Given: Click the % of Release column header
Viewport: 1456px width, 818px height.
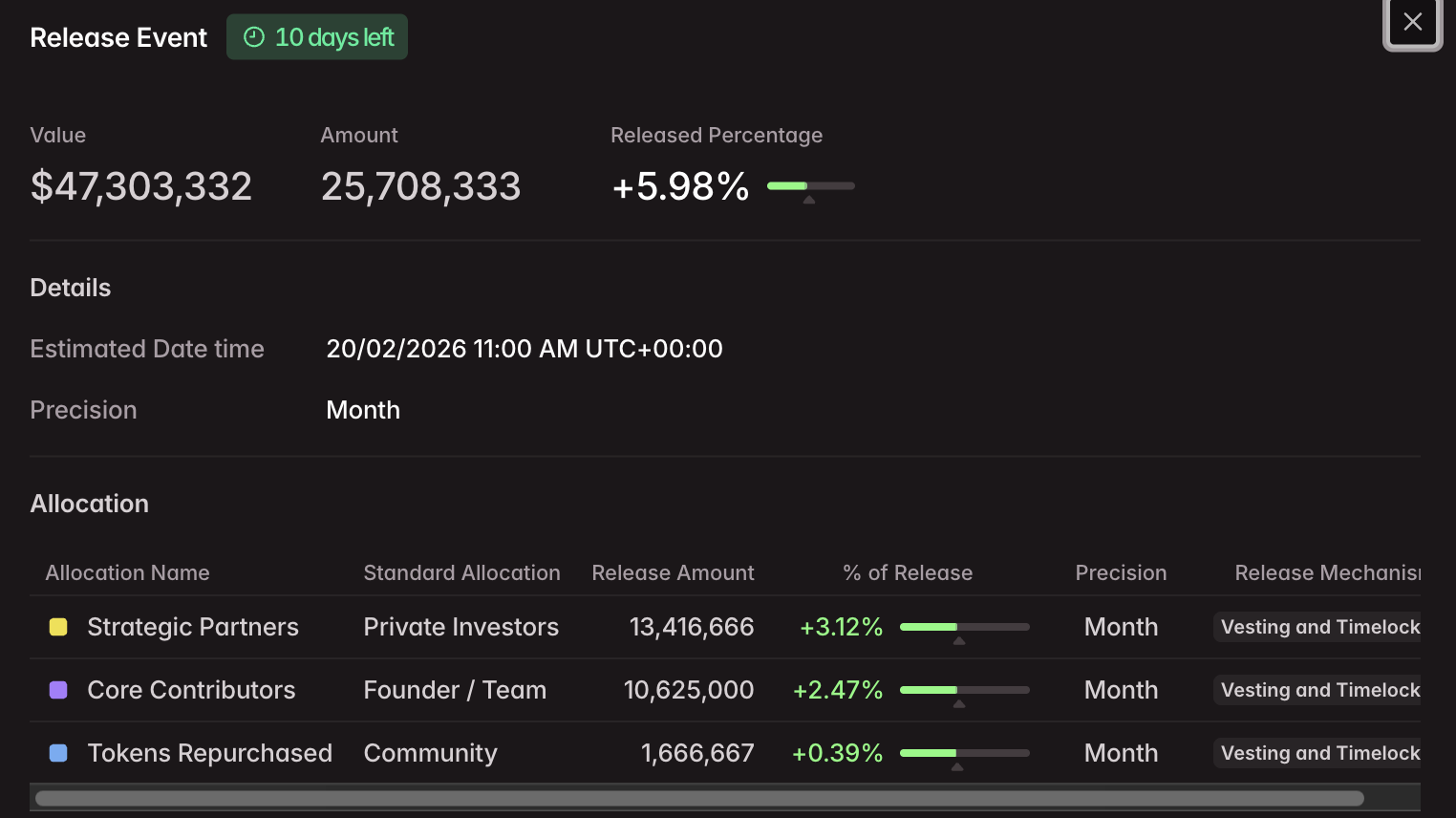Looking at the screenshot, I should (908, 572).
